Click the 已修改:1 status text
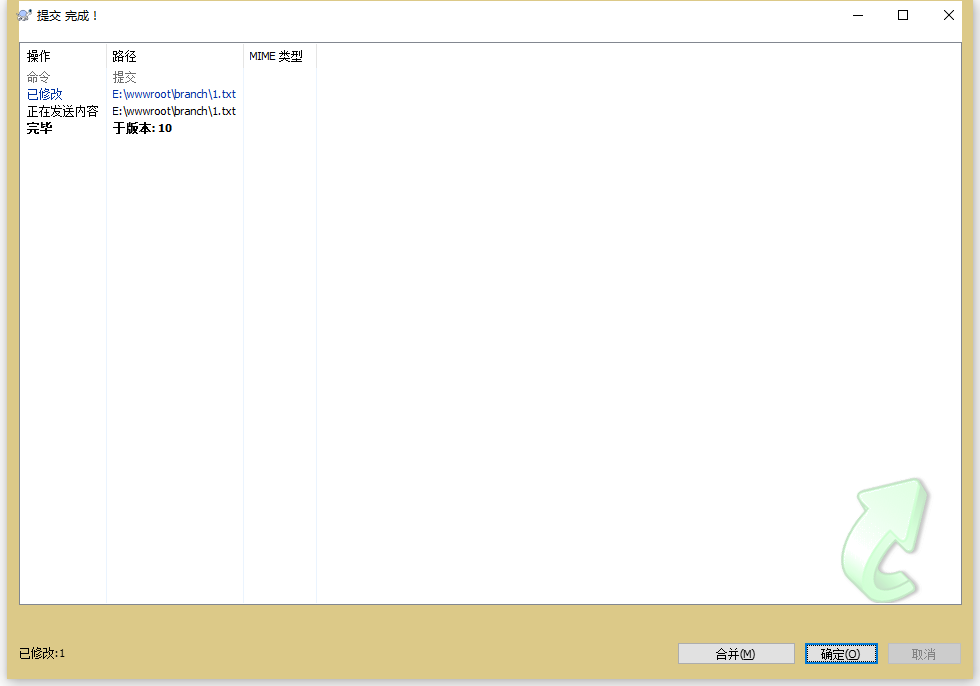Viewport: 980px width, 686px height. tap(42, 654)
